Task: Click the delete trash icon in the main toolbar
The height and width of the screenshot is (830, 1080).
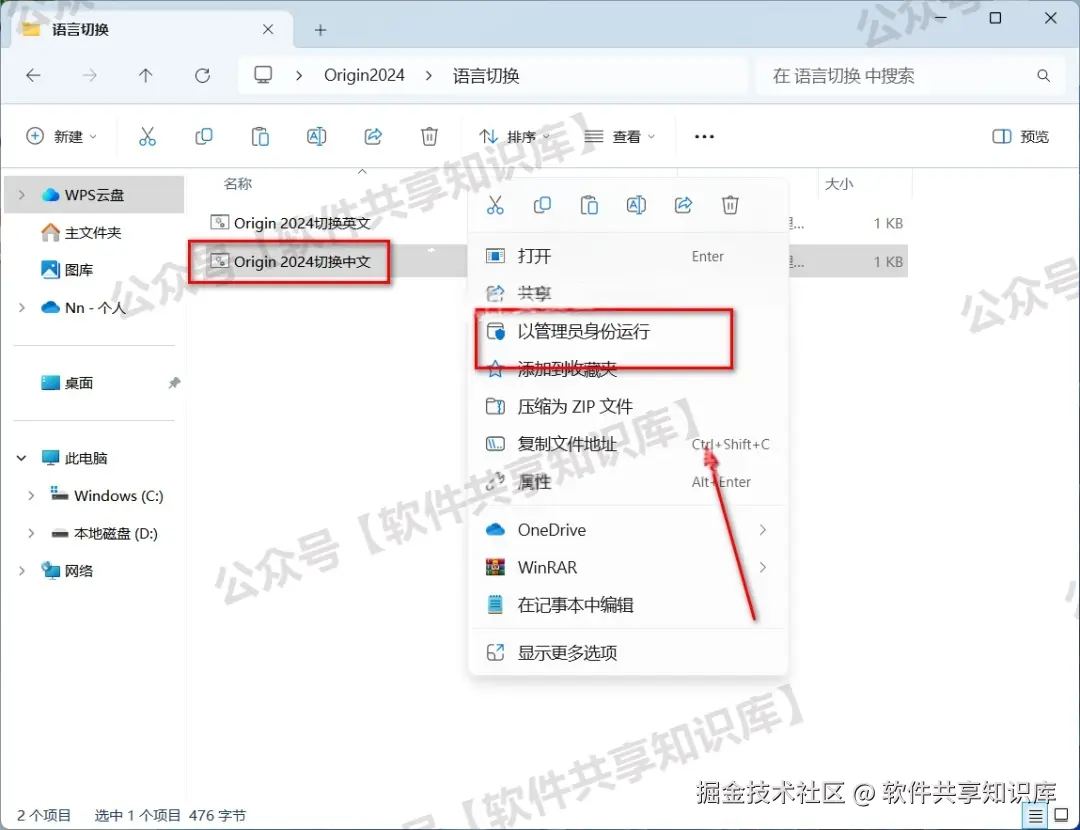Action: click(x=429, y=136)
